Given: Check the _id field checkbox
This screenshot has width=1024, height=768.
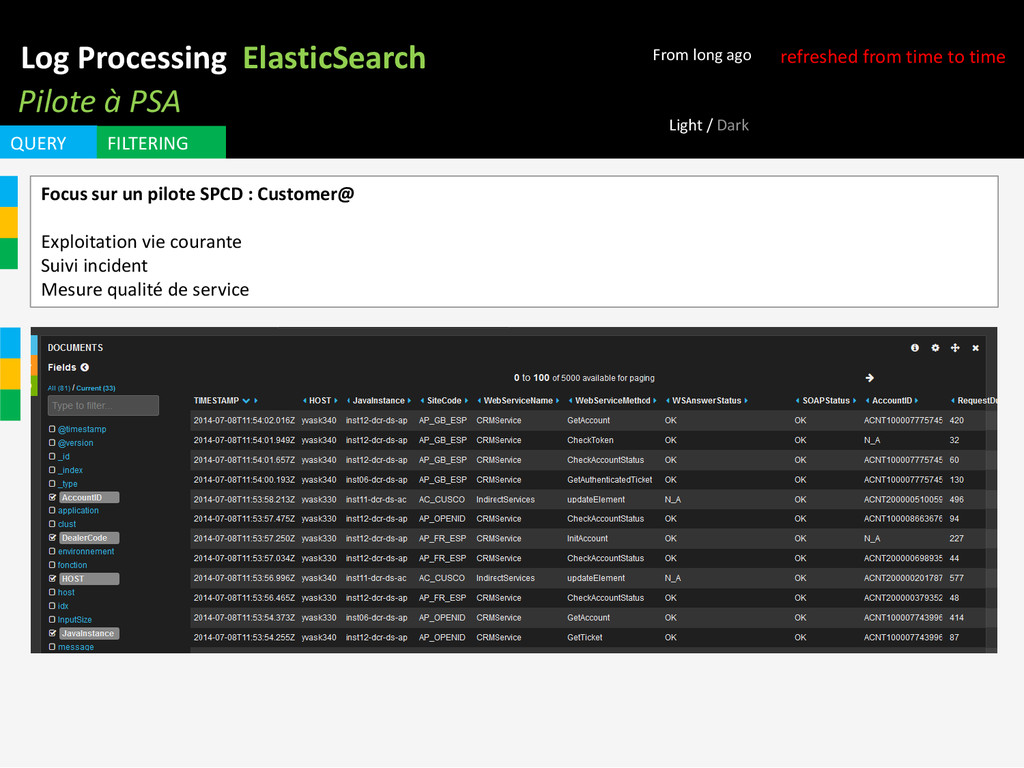Looking at the screenshot, I should [52, 456].
